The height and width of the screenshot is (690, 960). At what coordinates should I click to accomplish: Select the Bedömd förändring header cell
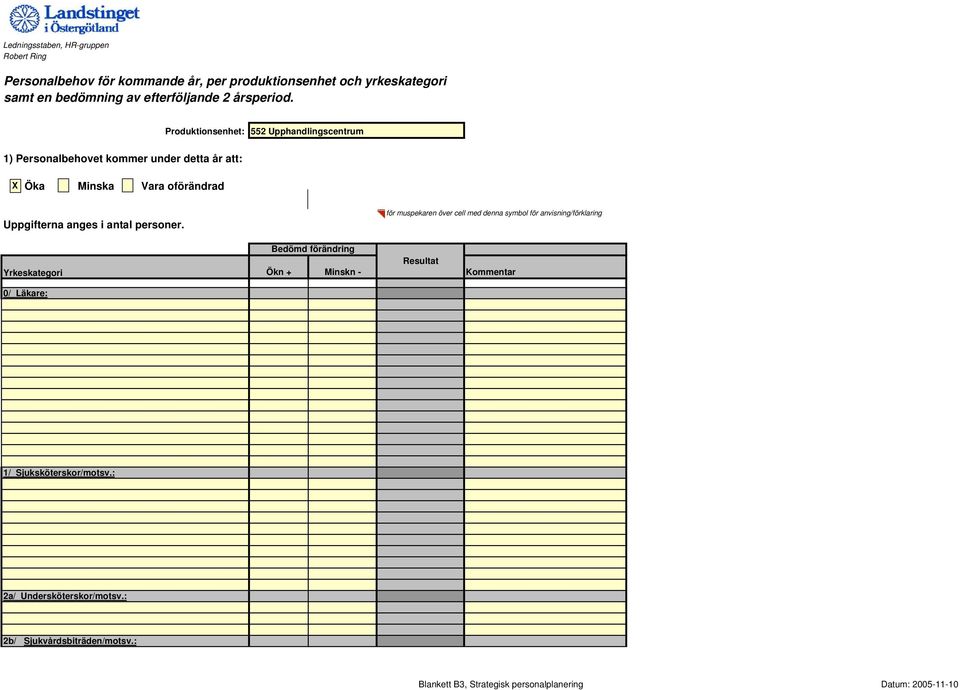click(x=313, y=249)
